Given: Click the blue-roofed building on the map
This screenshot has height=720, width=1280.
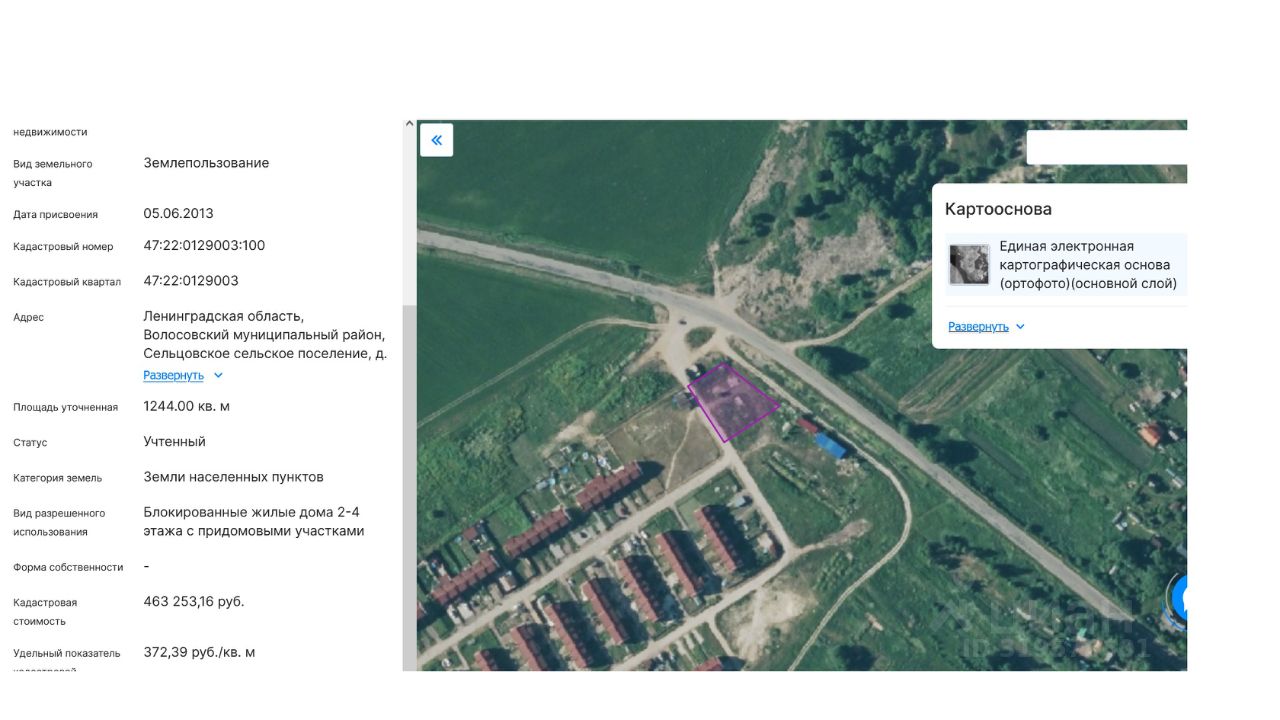Looking at the screenshot, I should (830, 445).
